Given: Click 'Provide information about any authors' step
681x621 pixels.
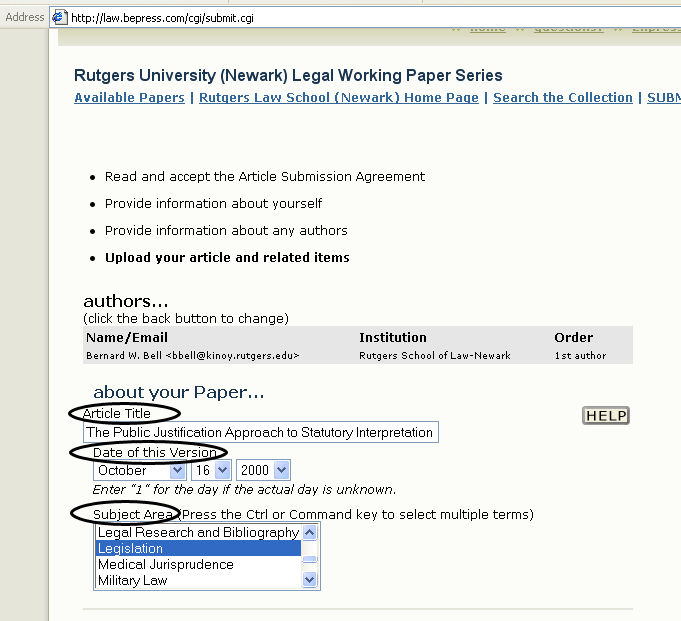Looking at the screenshot, I should point(226,231).
